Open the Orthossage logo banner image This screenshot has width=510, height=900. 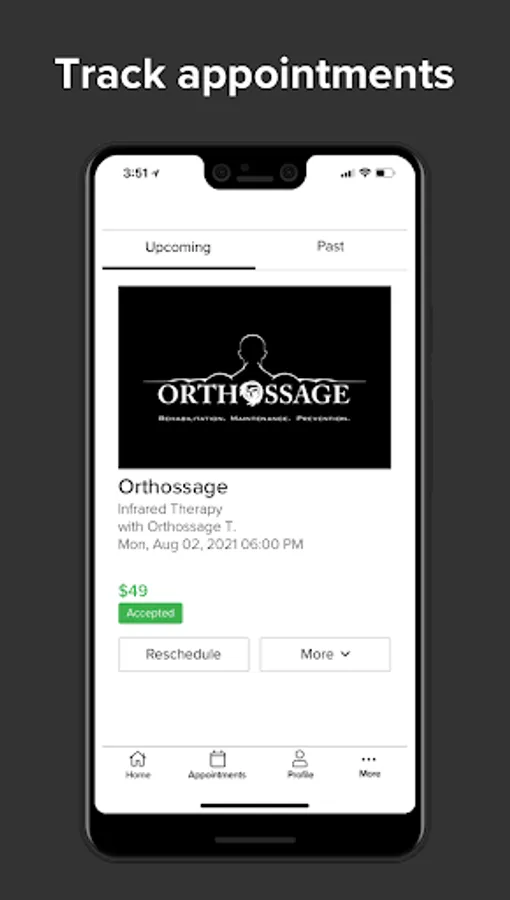[x=254, y=377]
